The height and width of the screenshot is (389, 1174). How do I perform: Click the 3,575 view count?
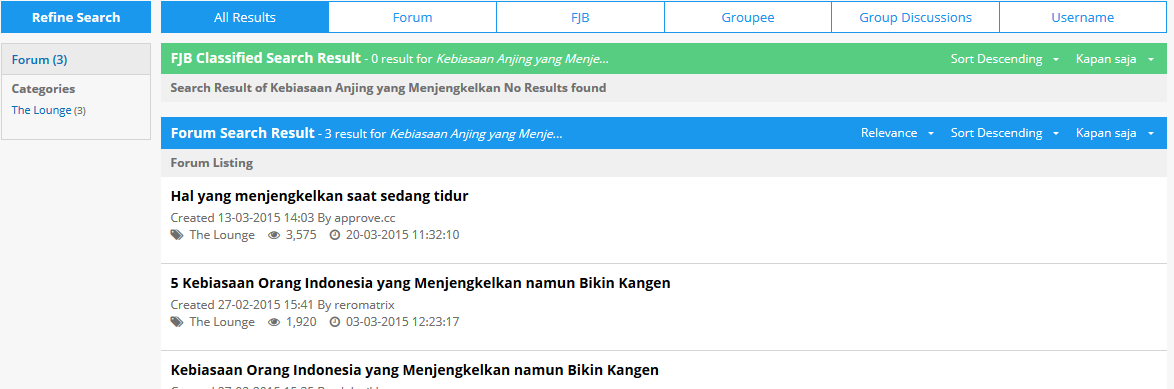point(301,235)
